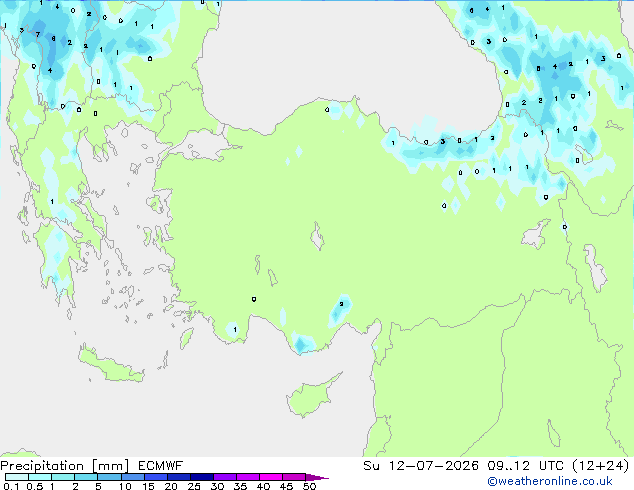Image resolution: width=634 pixels, height=490 pixels.
Task: Click the 'ECMWF' model label
Action: 161,466
